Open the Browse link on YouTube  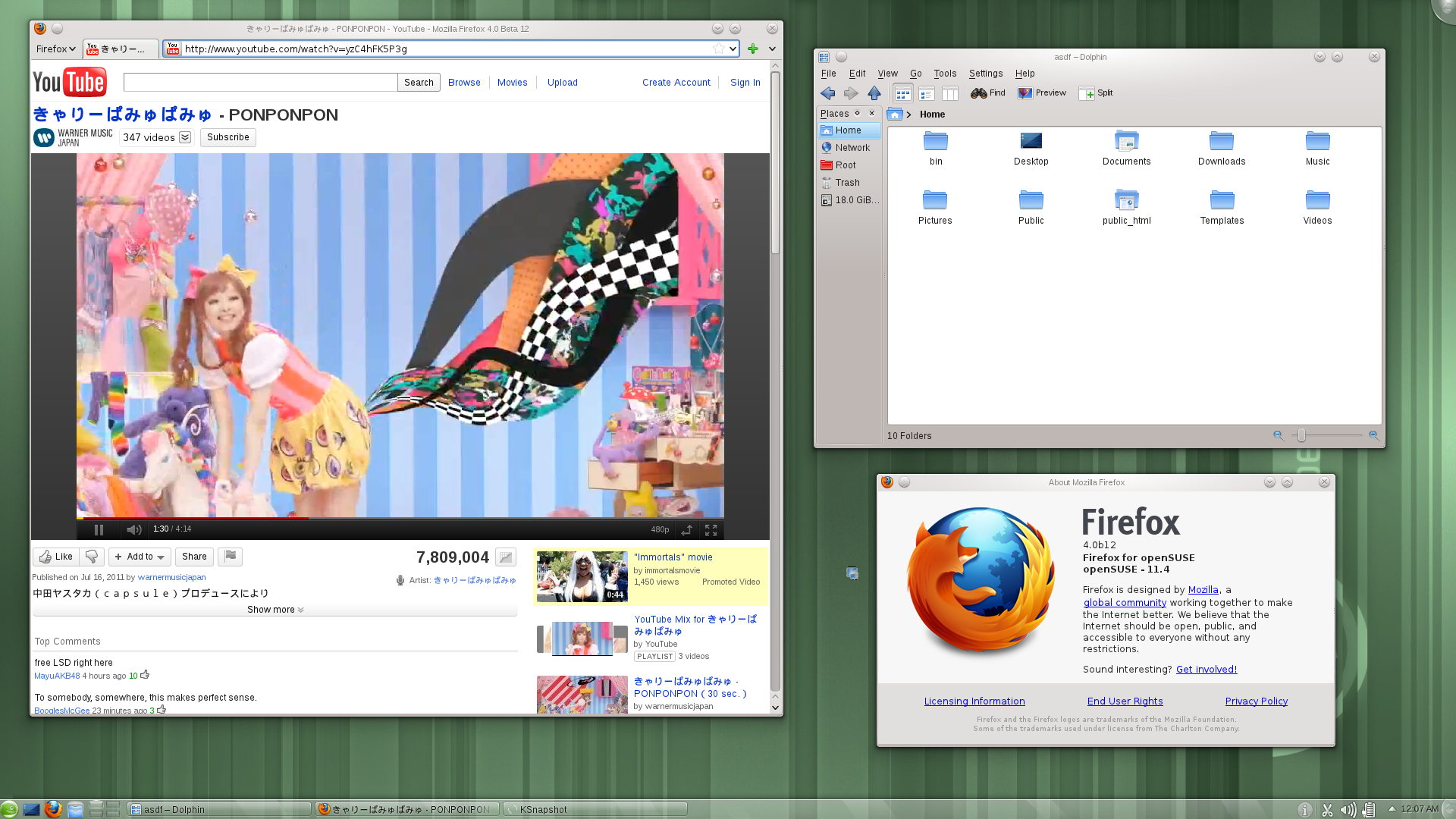tap(464, 83)
